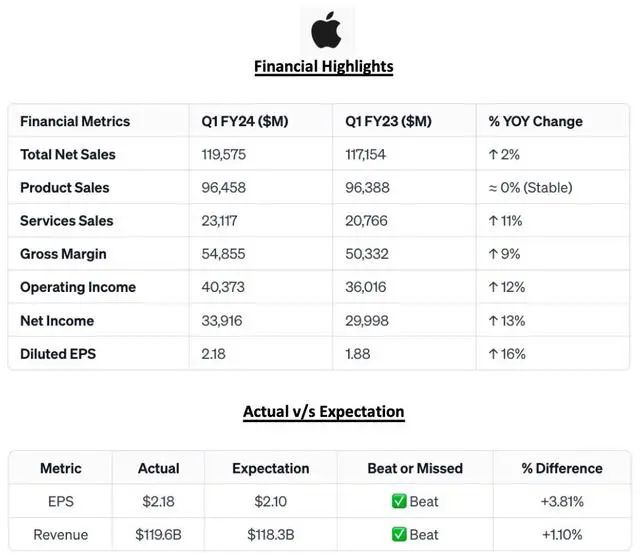Click the Beat or Missed column header
Viewport: 640px width, 555px height.
pos(415,468)
